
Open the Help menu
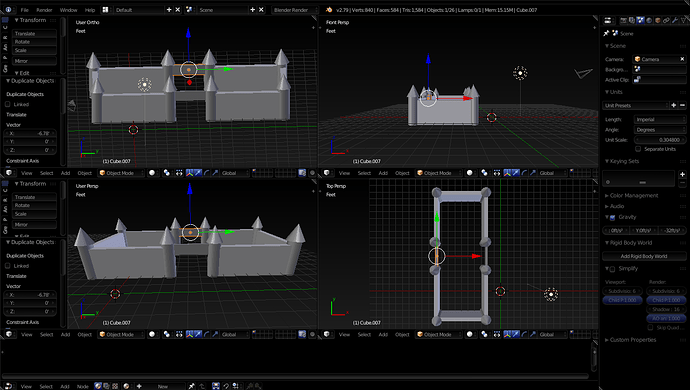tap(90, 10)
